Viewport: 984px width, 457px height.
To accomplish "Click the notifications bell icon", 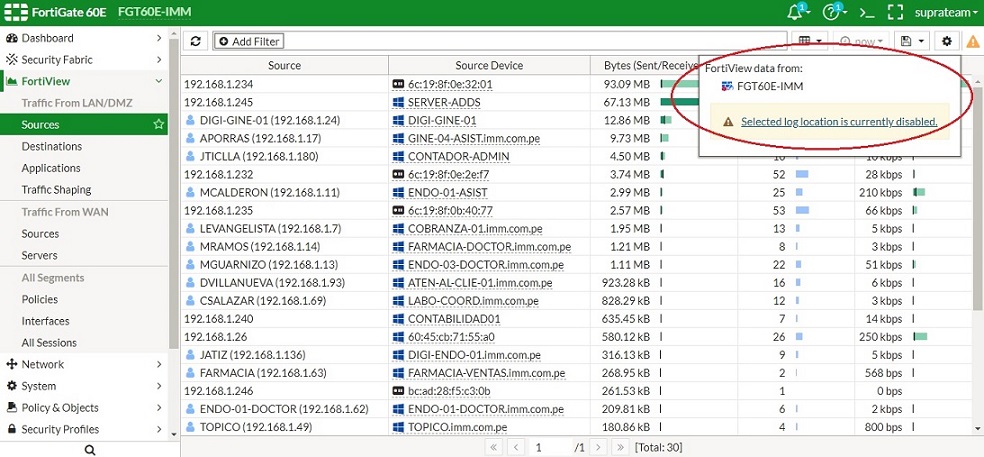I will click(x=797, y=12).
